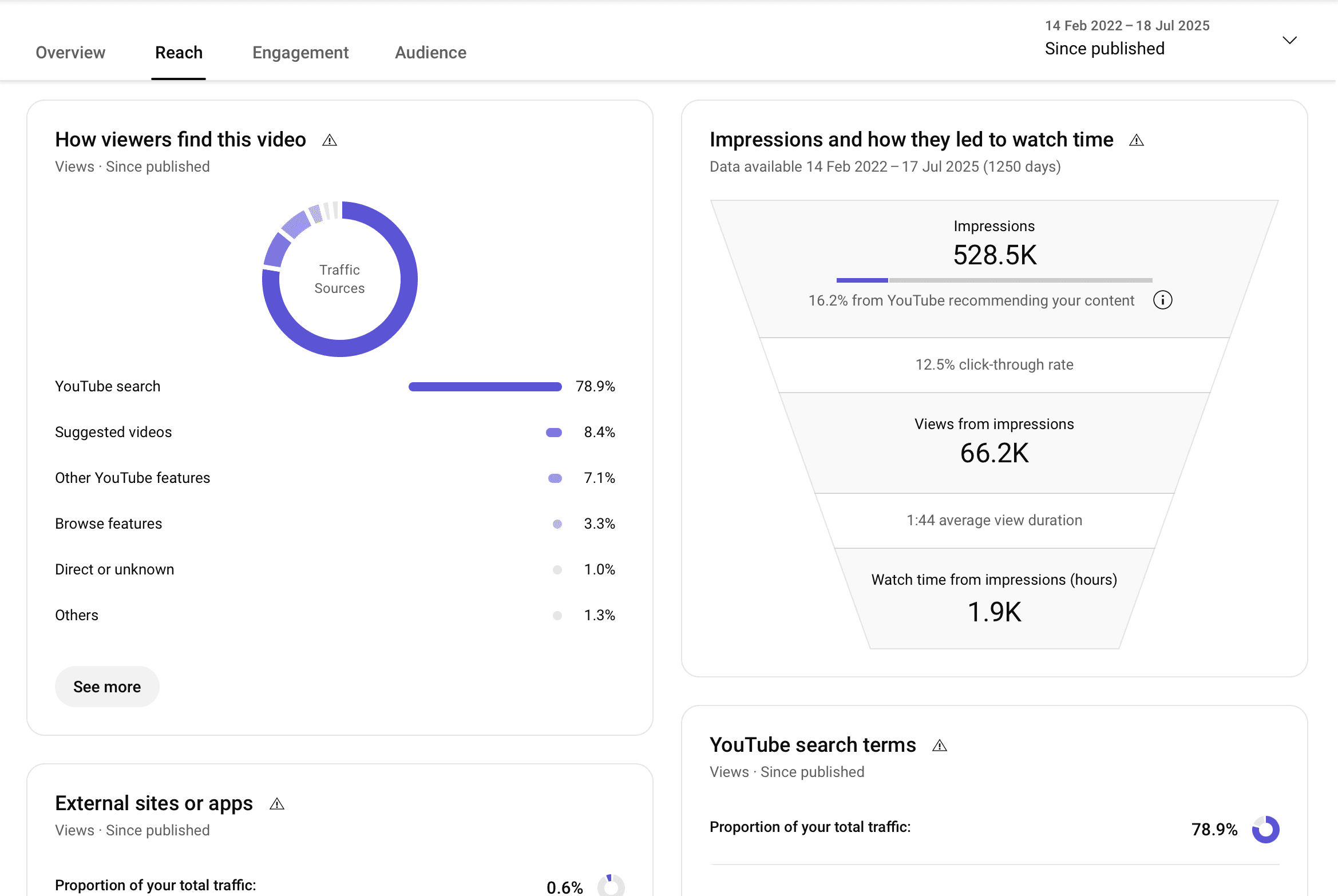Select the Audience tab
1338x896 pixels.
(x=430, y=53)
